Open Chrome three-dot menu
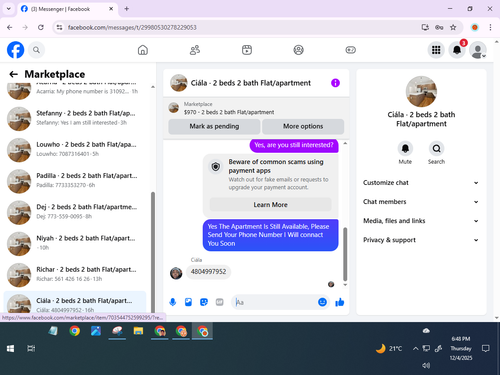 click(x=490, y=27)
